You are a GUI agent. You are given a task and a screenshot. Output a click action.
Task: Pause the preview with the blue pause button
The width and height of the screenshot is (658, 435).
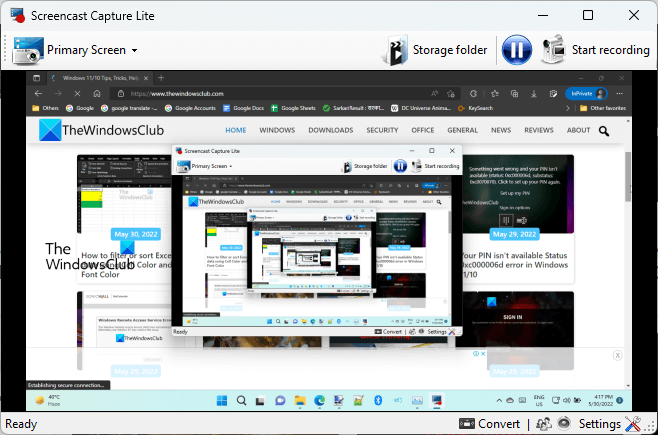point(517,50)
